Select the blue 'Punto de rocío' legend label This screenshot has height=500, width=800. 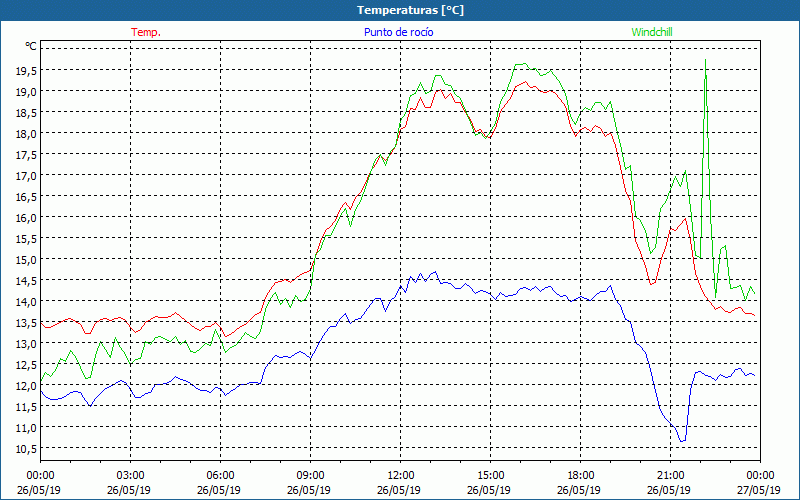point(398,32)
